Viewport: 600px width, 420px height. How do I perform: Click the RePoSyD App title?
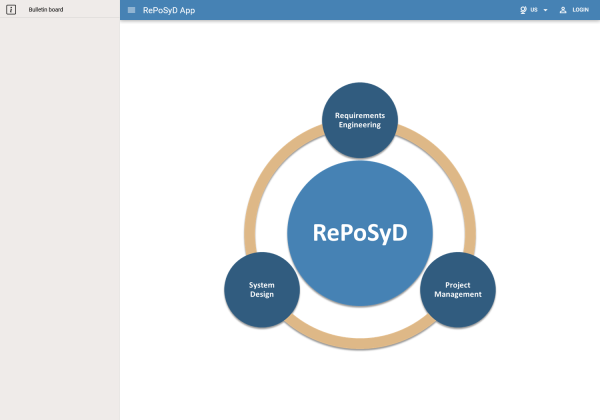(x=169, y=10)
